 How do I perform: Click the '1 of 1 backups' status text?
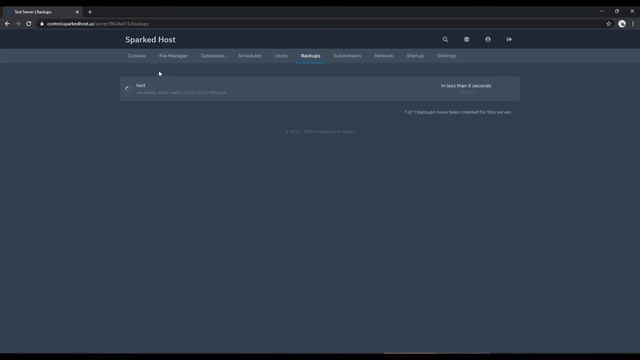pos(458,112)
